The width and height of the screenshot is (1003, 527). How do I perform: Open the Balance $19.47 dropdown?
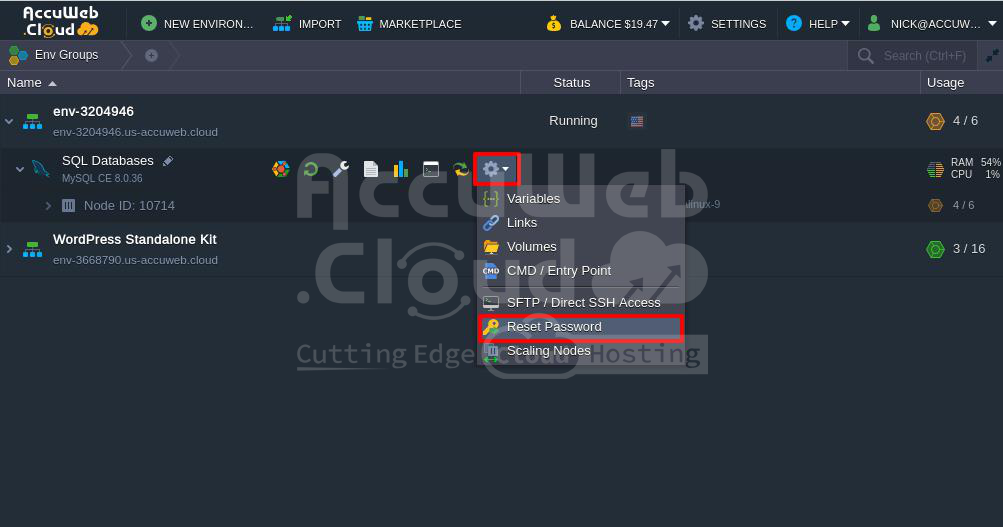coord(608,24)
